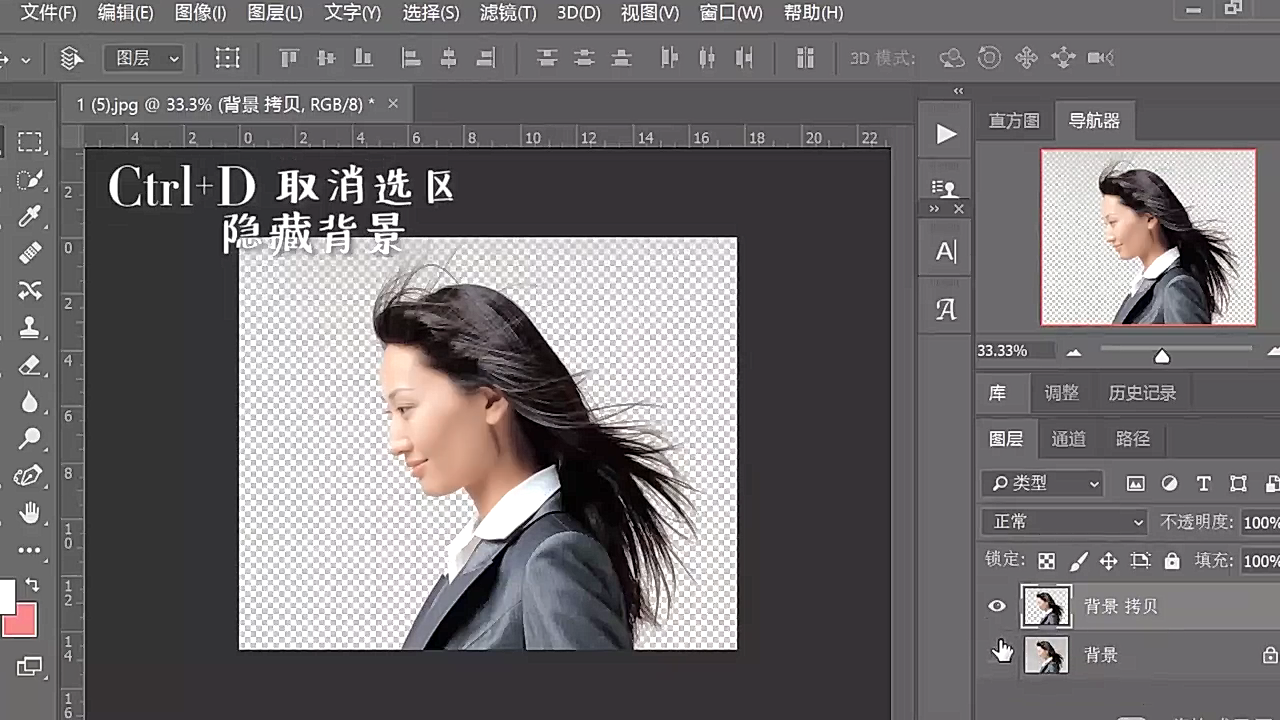Switch to the 通道 tab
1280x720 pixels.
tap(1068, 439)
